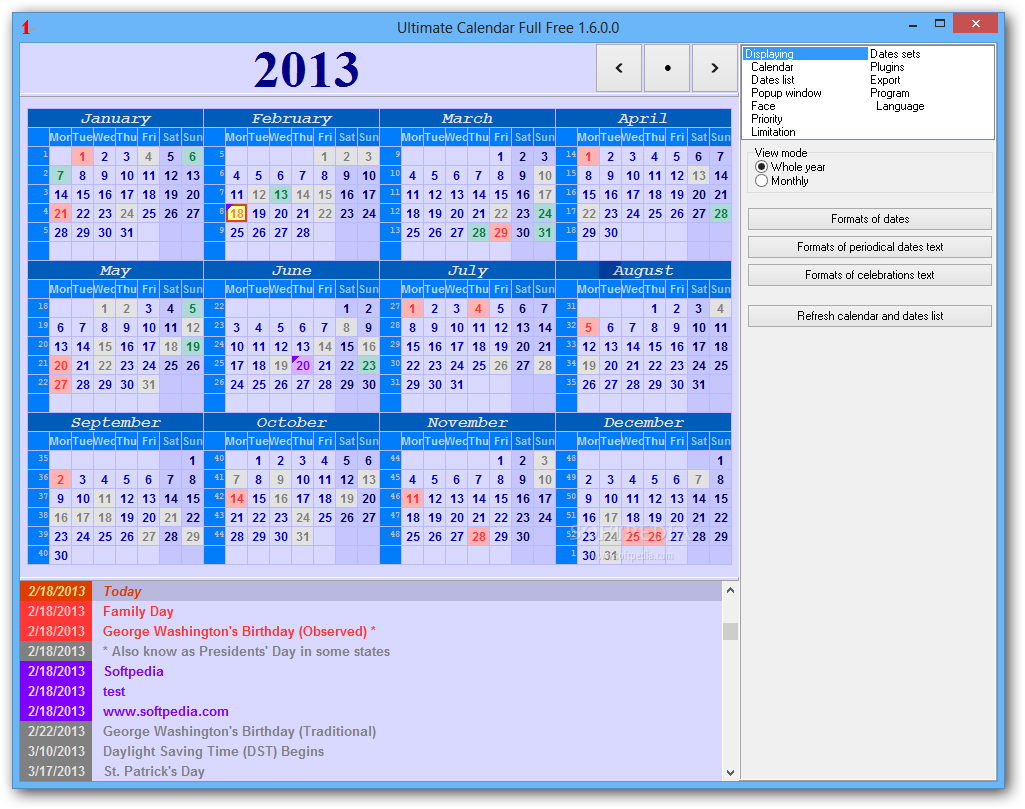Screen dimensions: 1025x809
Task: Click Refresh calendar and dates list
Action: (x=869, y=316)
